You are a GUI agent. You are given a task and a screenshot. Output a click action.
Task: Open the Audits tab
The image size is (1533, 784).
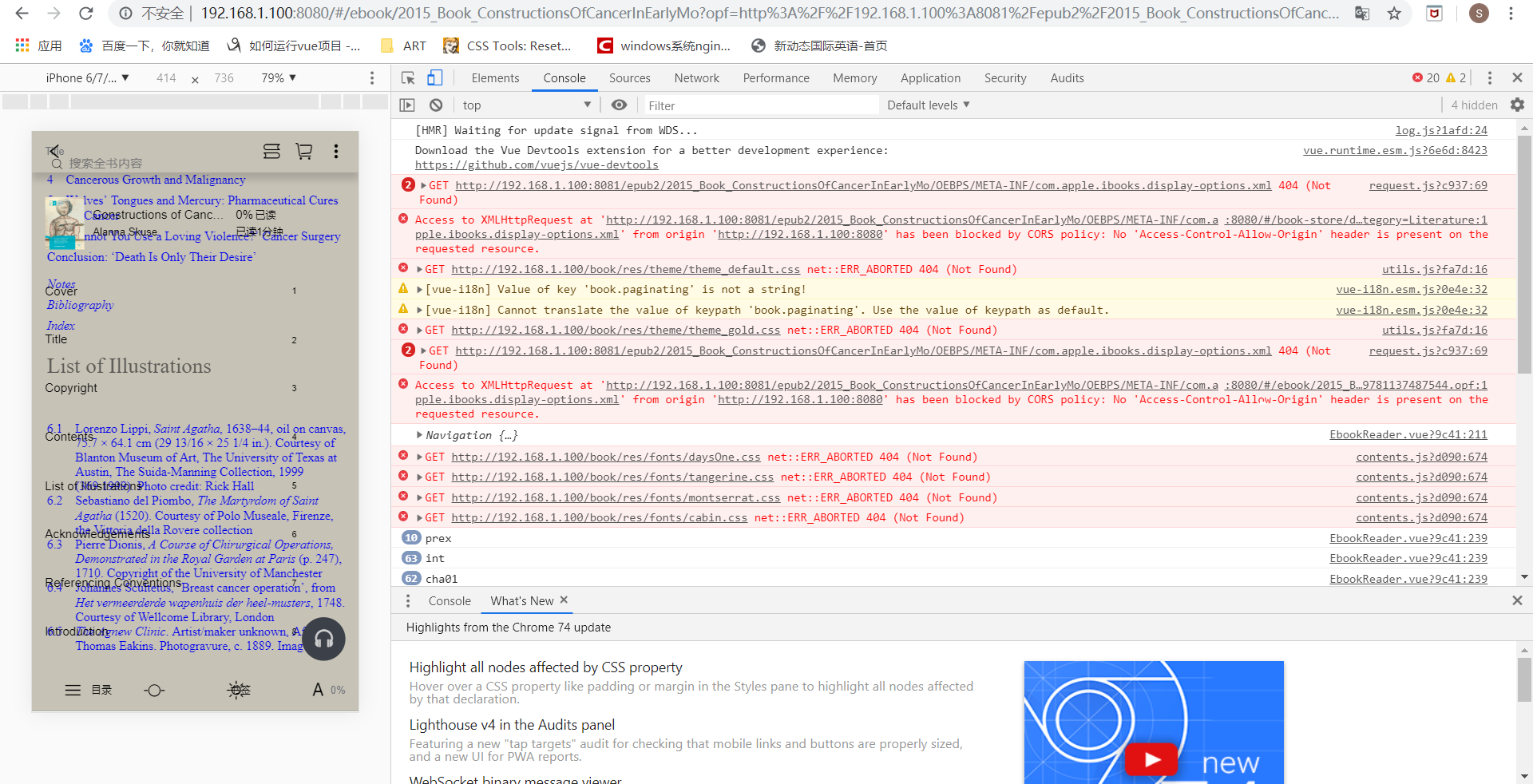pos(1067,78)
